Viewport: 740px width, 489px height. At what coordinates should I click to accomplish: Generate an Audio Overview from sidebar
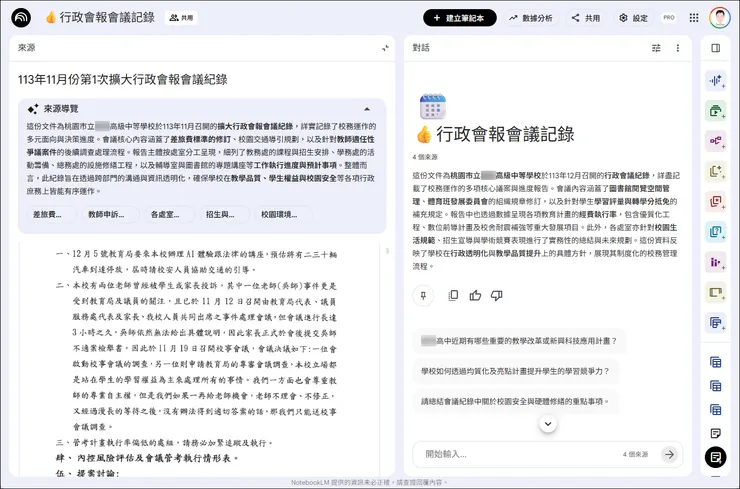pos(715,81)
